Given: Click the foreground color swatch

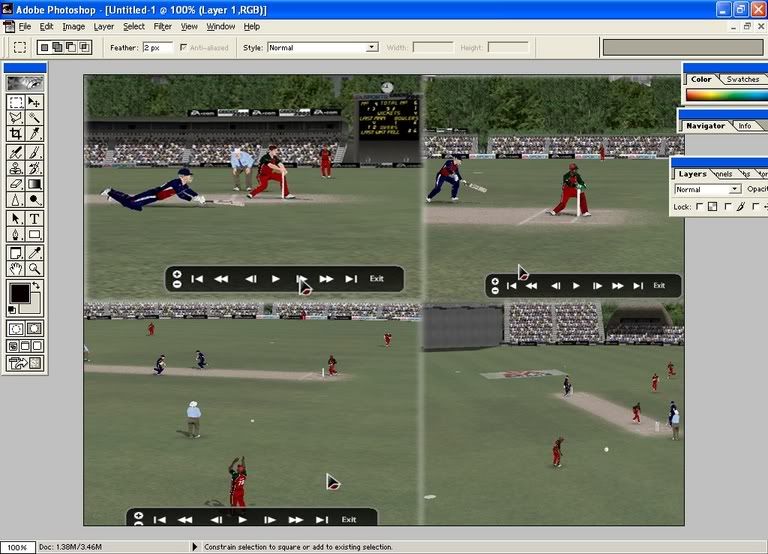Looking at the screenshot, I should pyautogui.click(x=20, y=293).
